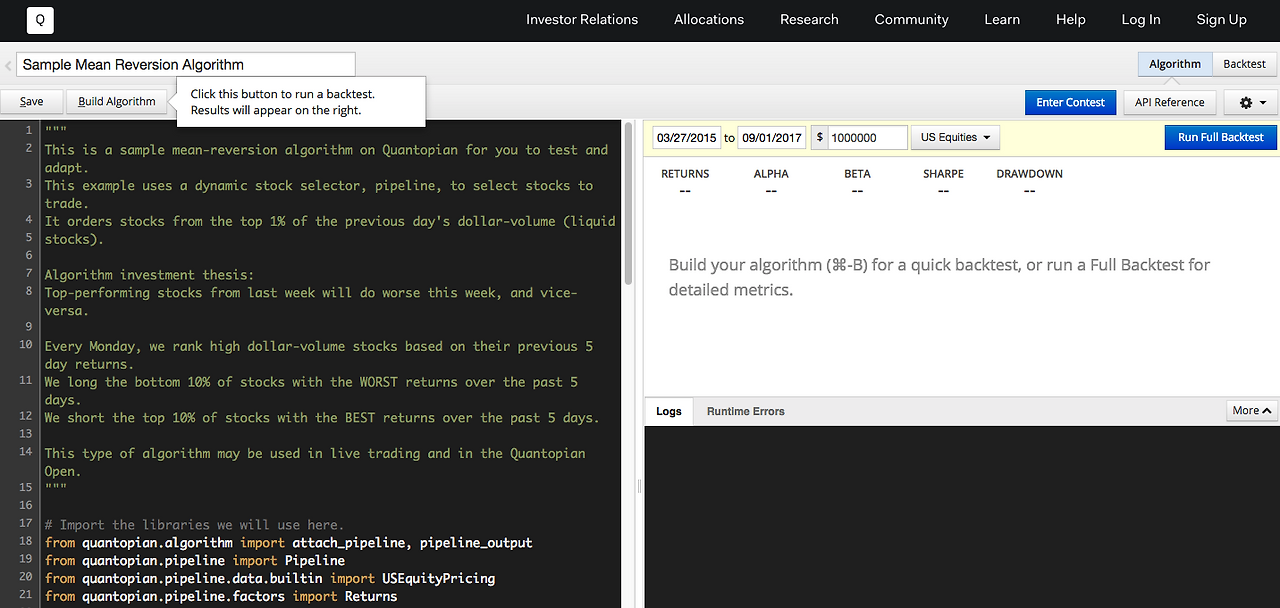The height and width of the screenshot is (608, 1280).
Task: Open the Learn menu
Action: click(1002, 20)
